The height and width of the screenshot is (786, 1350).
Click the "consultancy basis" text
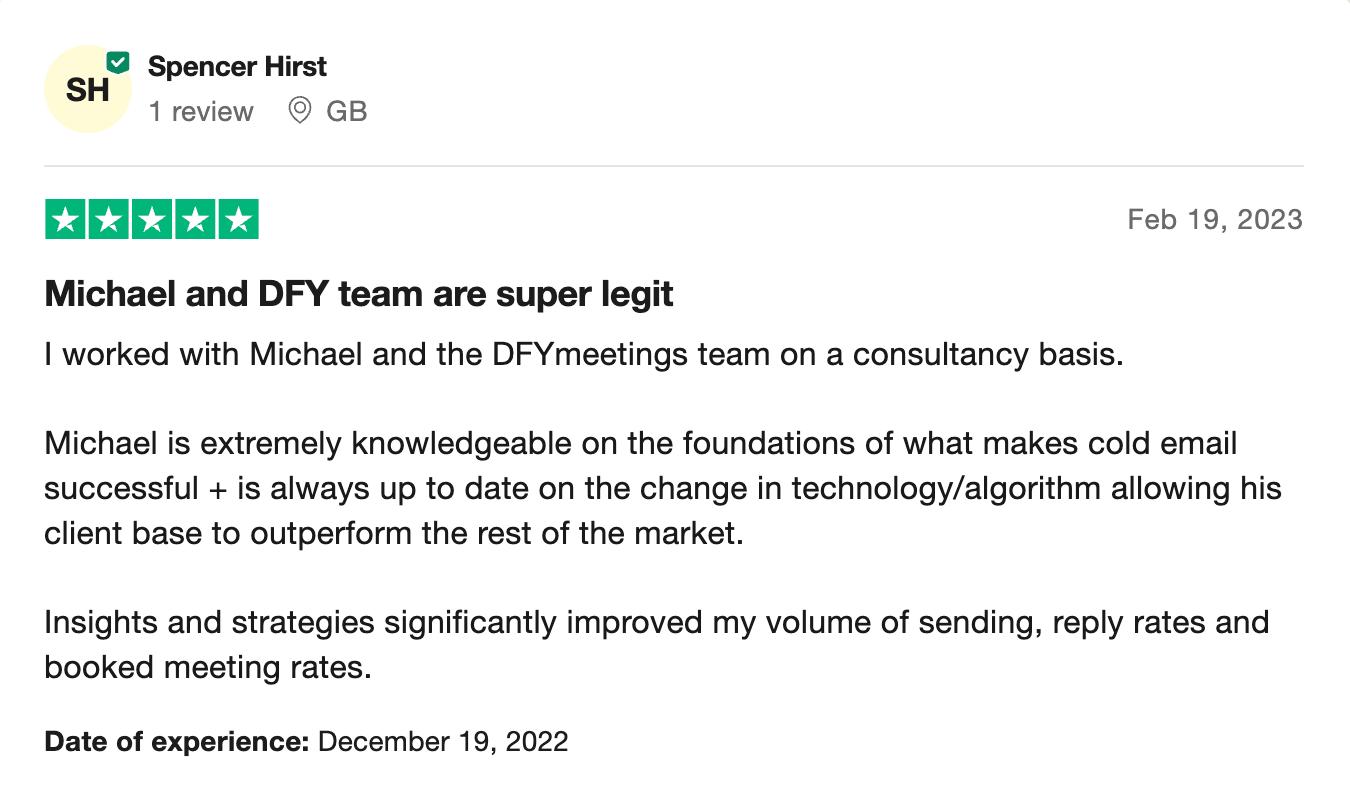click(988, 355)
